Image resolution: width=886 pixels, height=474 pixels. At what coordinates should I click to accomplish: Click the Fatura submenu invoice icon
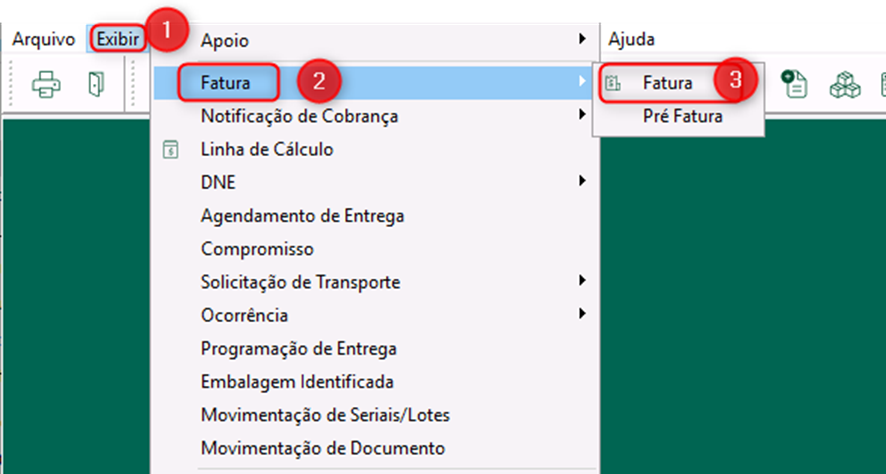[613, 84]
